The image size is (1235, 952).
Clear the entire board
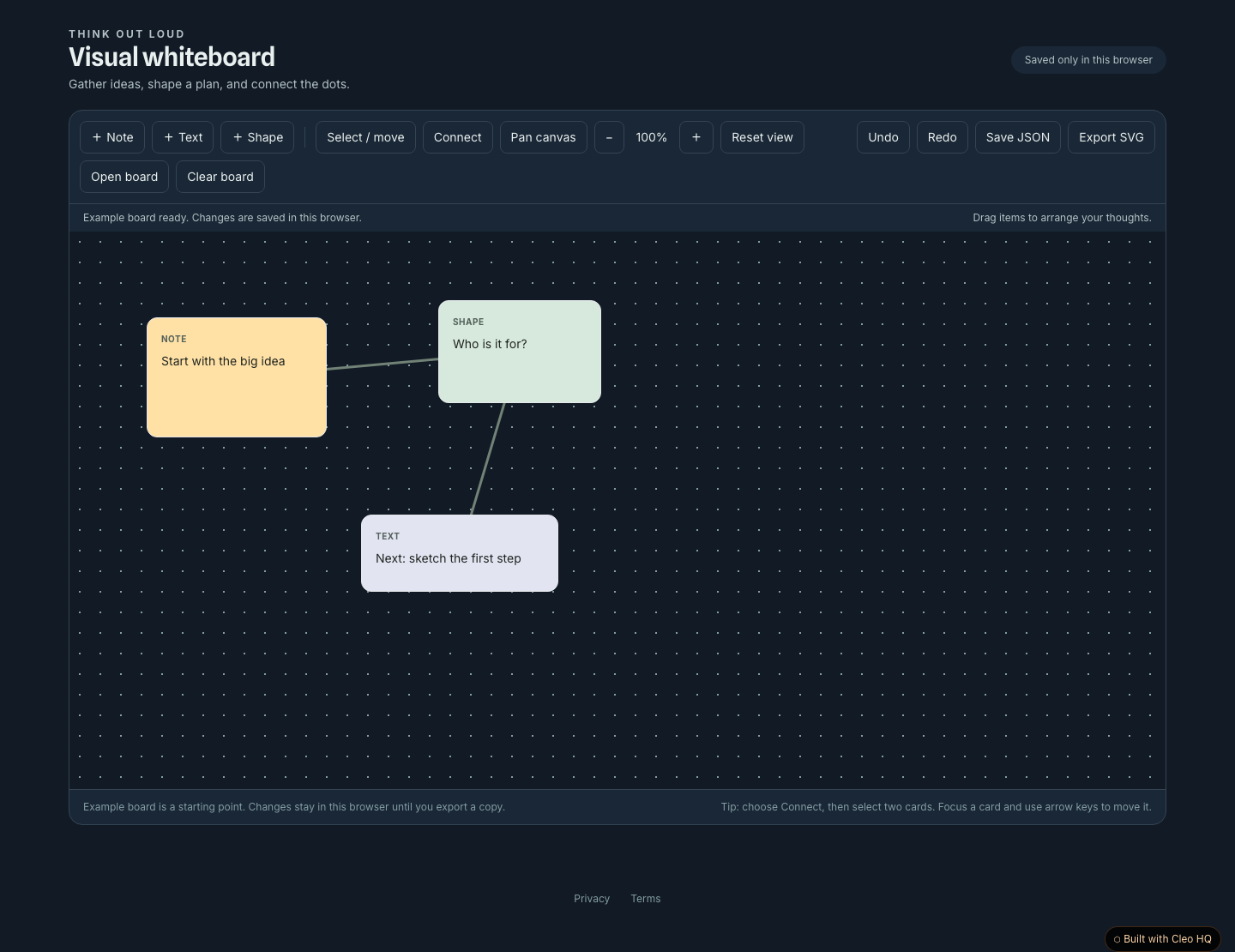[220, 177]
